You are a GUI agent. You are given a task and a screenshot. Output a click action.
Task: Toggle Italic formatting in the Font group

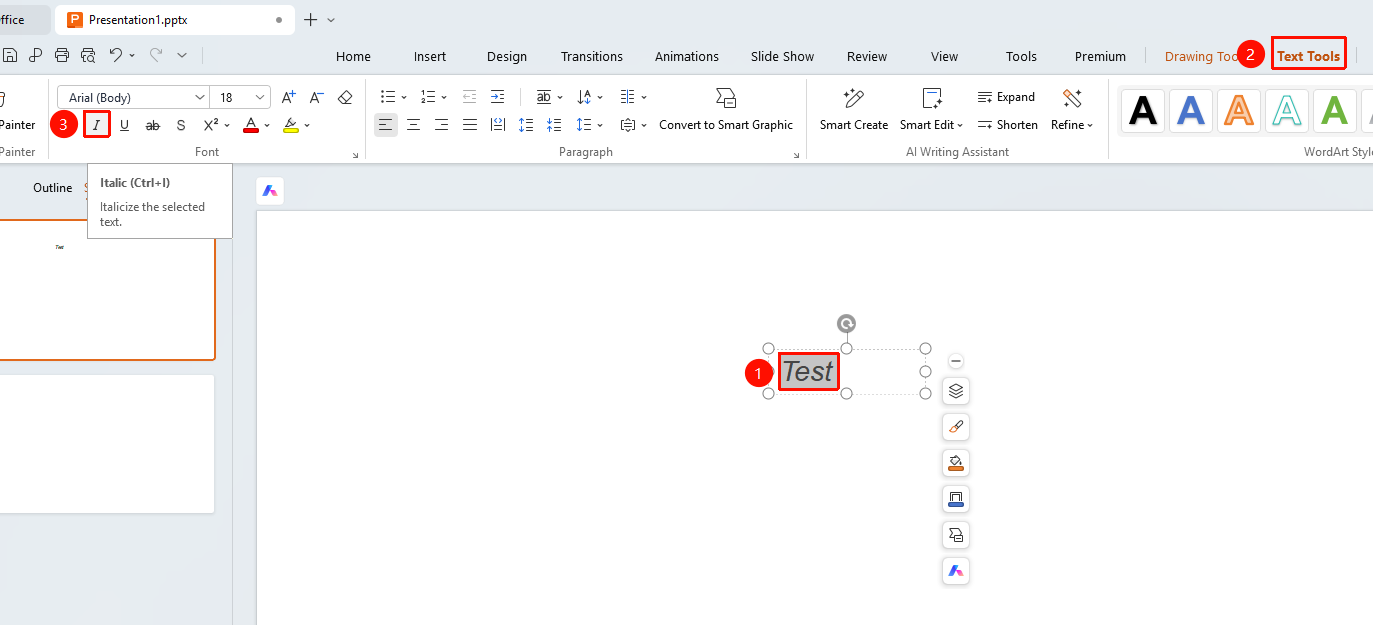(97, 125)
